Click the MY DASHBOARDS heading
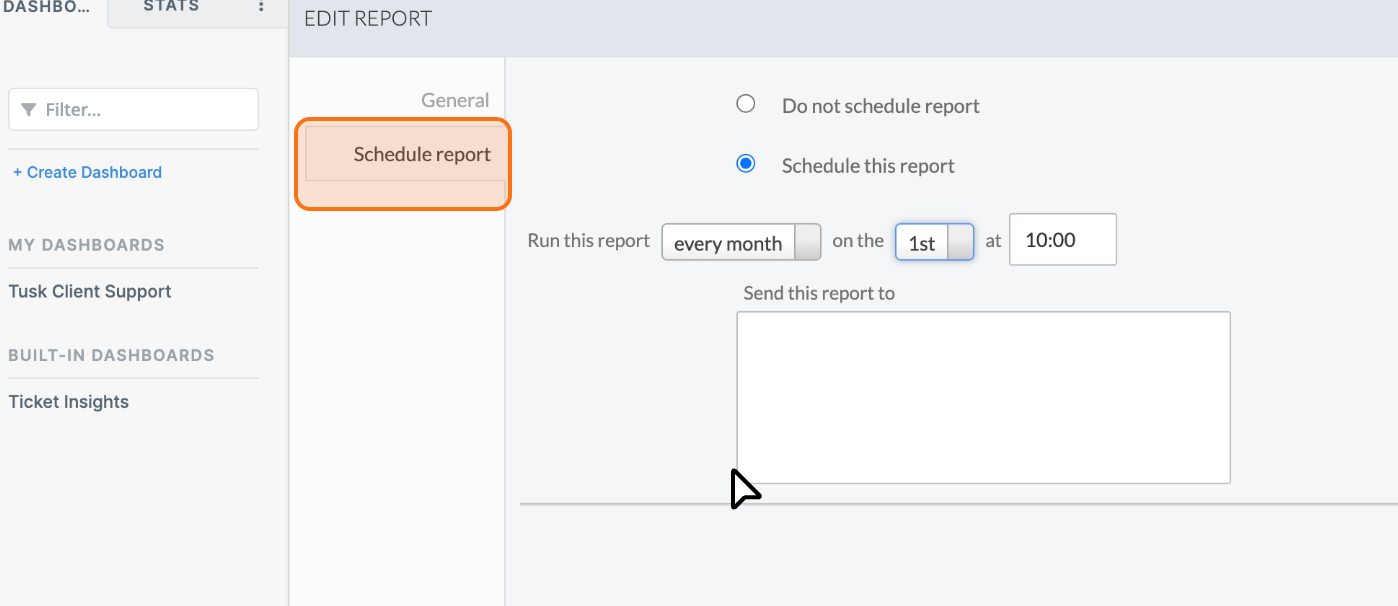Screen dimensions: 1398x606 (x=86, y=245)
